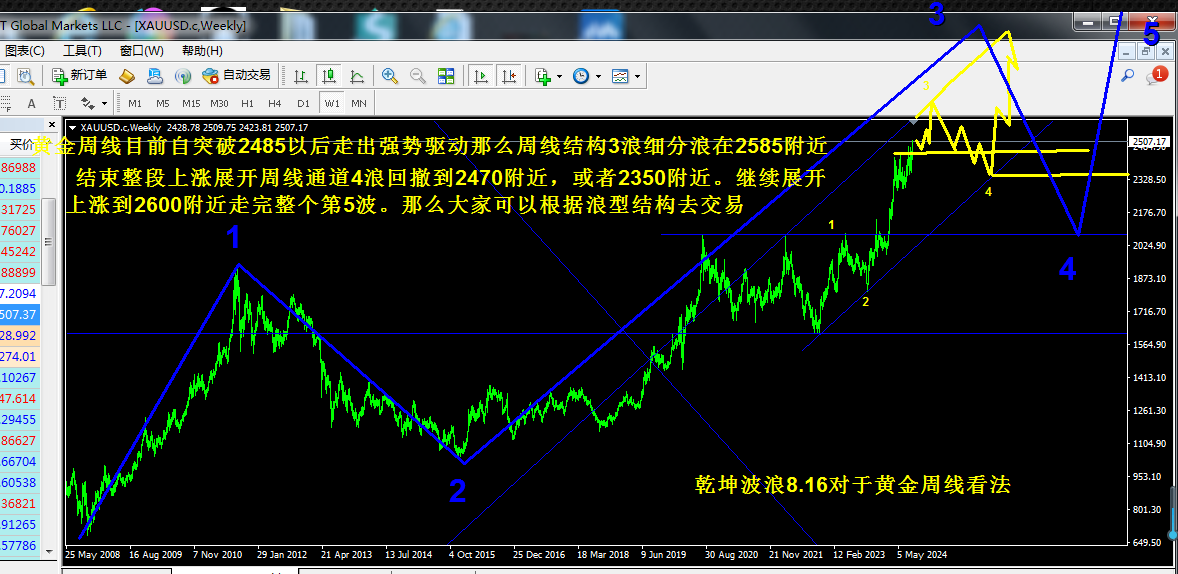Select the M5 timeframe
The width and height of the screenshot is (1178, 574).
(162, 103)
